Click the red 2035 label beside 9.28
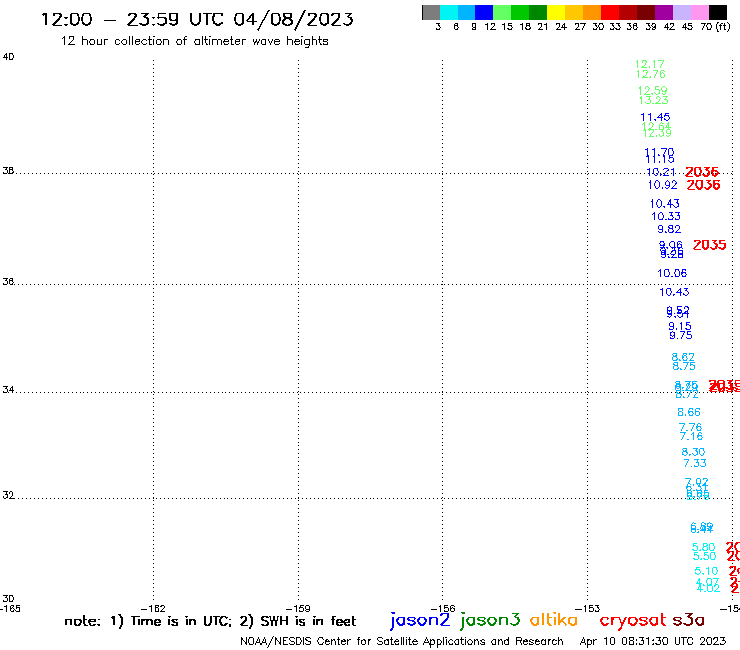This screenshot has width=740, height=650. [709, 245]
